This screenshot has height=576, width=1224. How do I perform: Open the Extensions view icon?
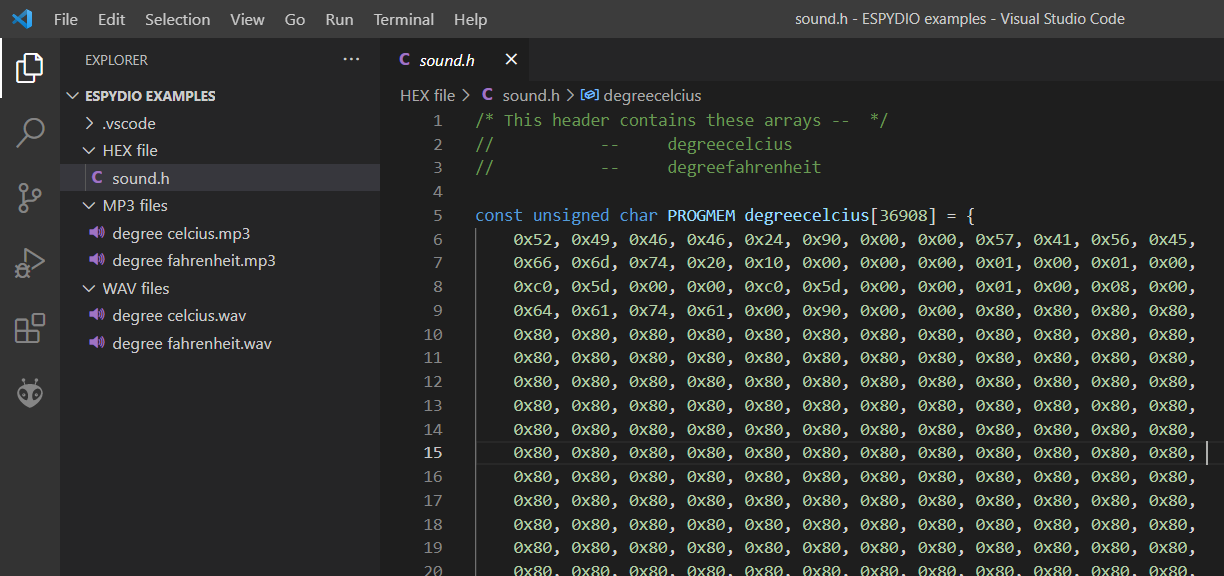tap(30, 328)
